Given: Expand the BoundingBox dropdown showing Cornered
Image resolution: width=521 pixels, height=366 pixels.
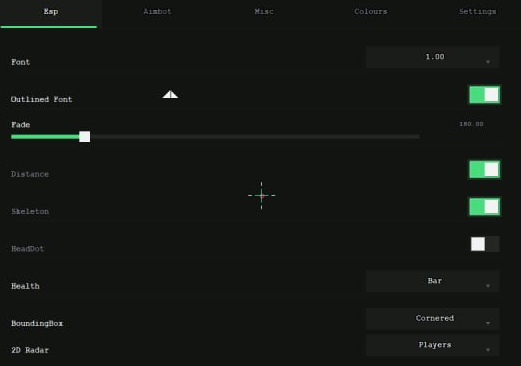Looking at the screenshot, I should pyautogui.click(x=433, y=319).
